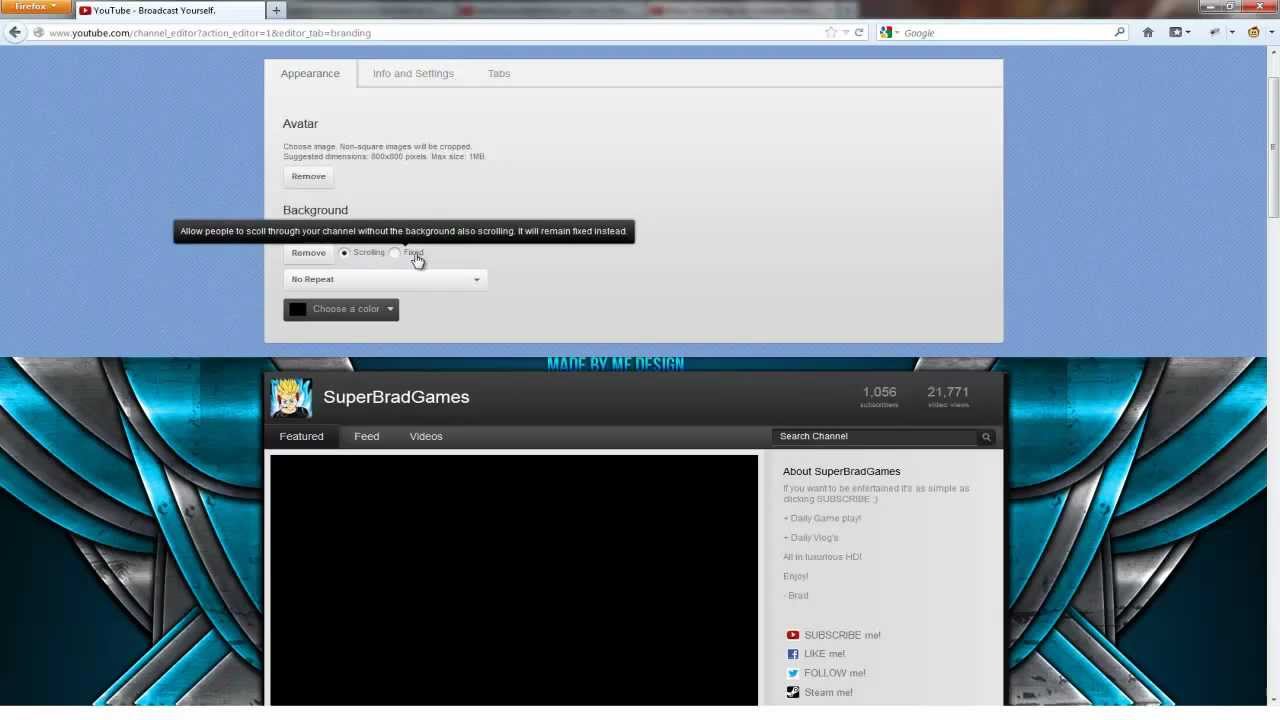The height and width of the screenshot is (720, 1280).
Task: Open the Videos channel tab
Action: click(x=426, y=437)
